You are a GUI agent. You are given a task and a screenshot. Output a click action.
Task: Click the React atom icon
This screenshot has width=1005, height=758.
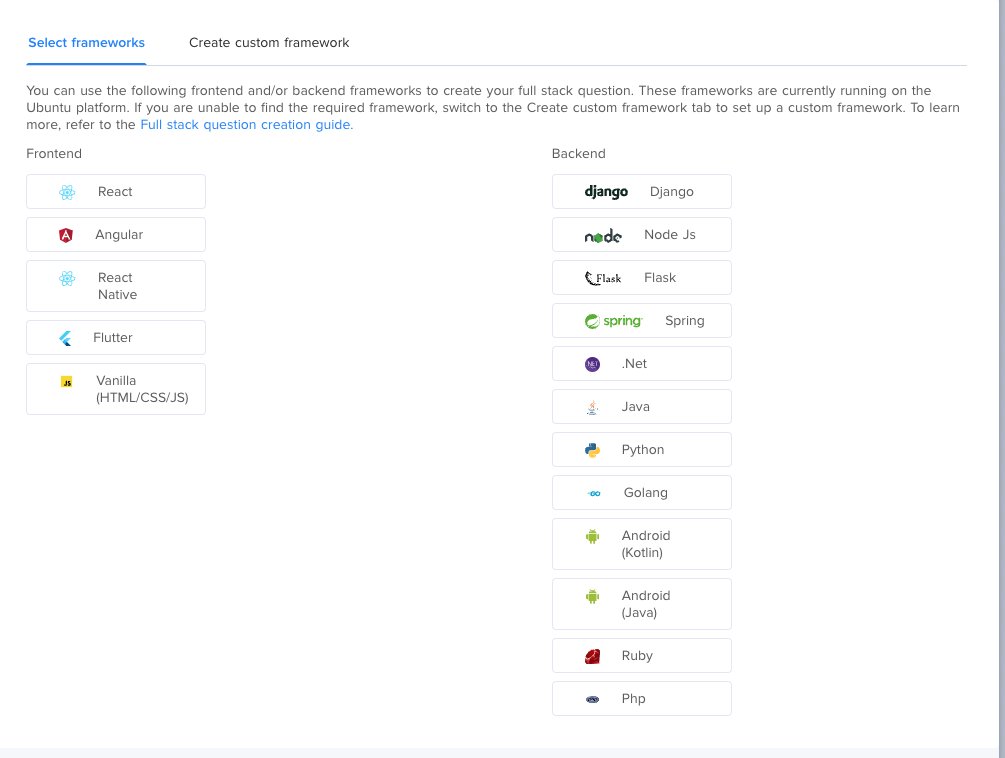(67, 192)
